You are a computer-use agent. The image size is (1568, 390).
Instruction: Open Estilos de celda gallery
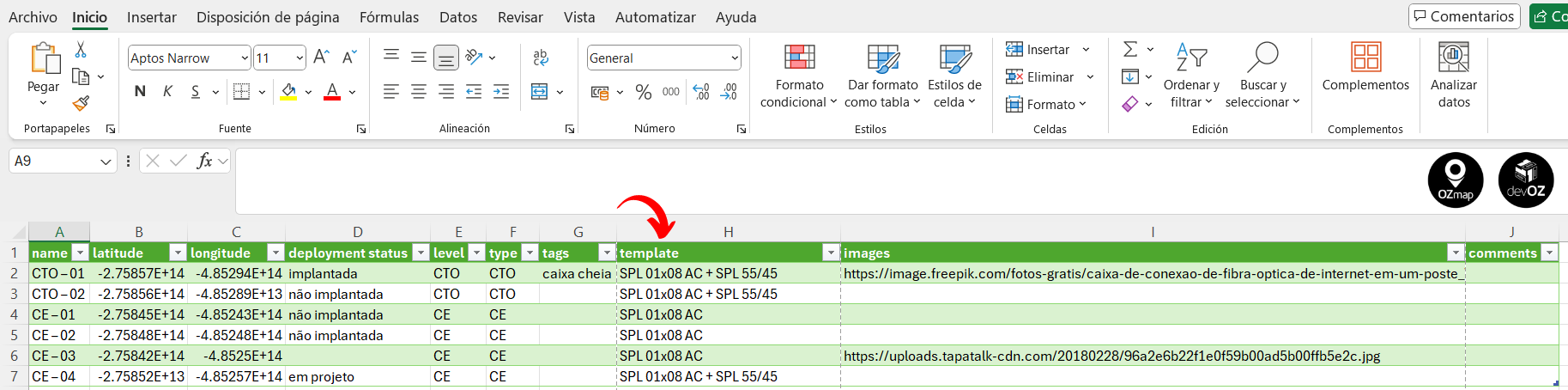(954, 76)
